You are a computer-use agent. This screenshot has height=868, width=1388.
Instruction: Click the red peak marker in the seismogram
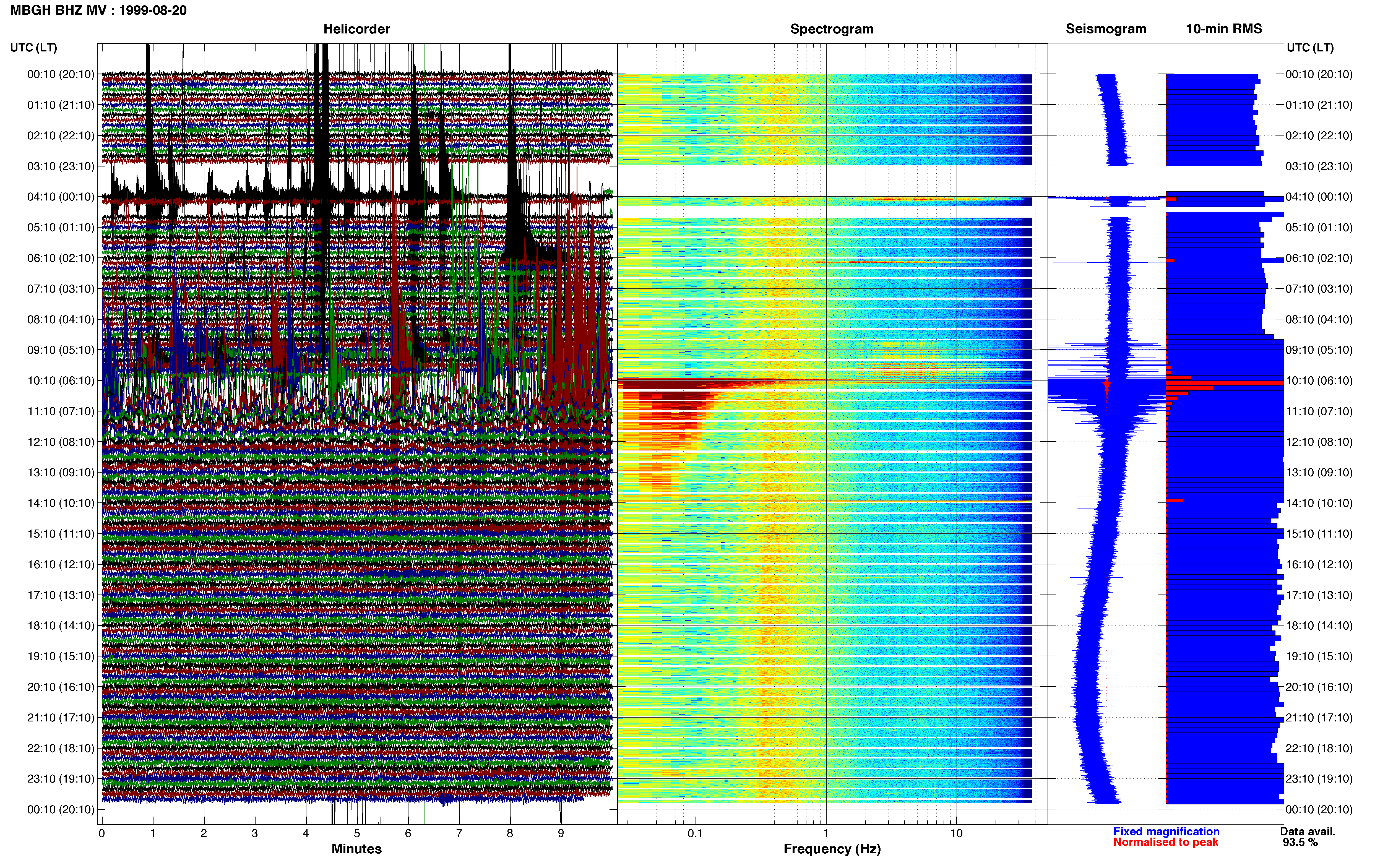point(1107,383)
